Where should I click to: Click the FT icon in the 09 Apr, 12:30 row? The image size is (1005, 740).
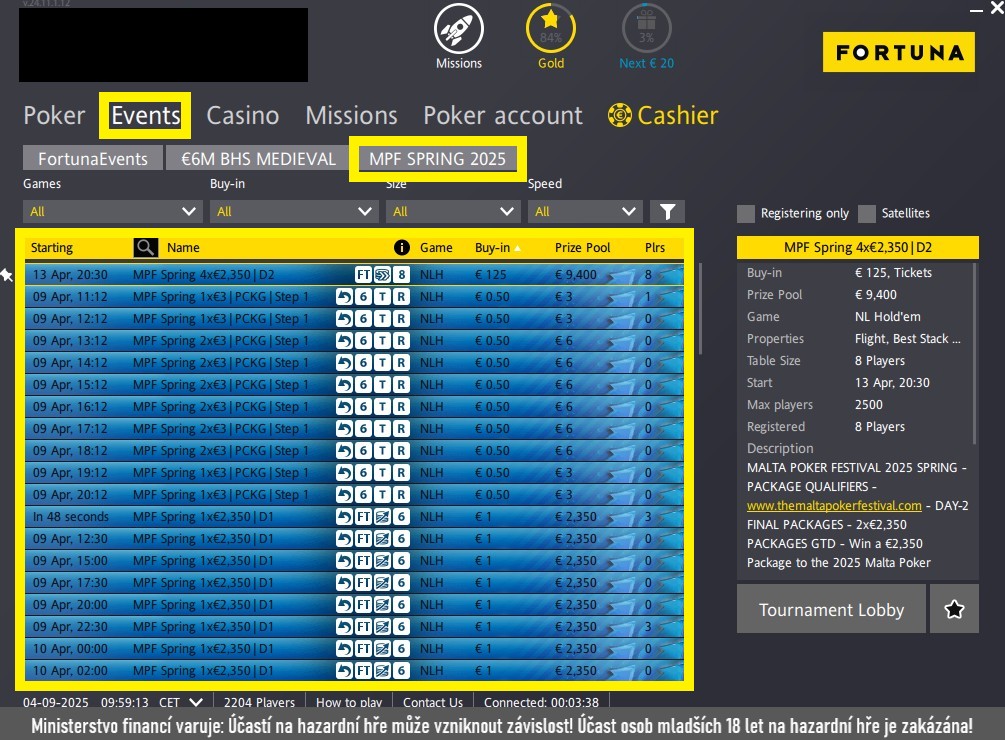363,539
